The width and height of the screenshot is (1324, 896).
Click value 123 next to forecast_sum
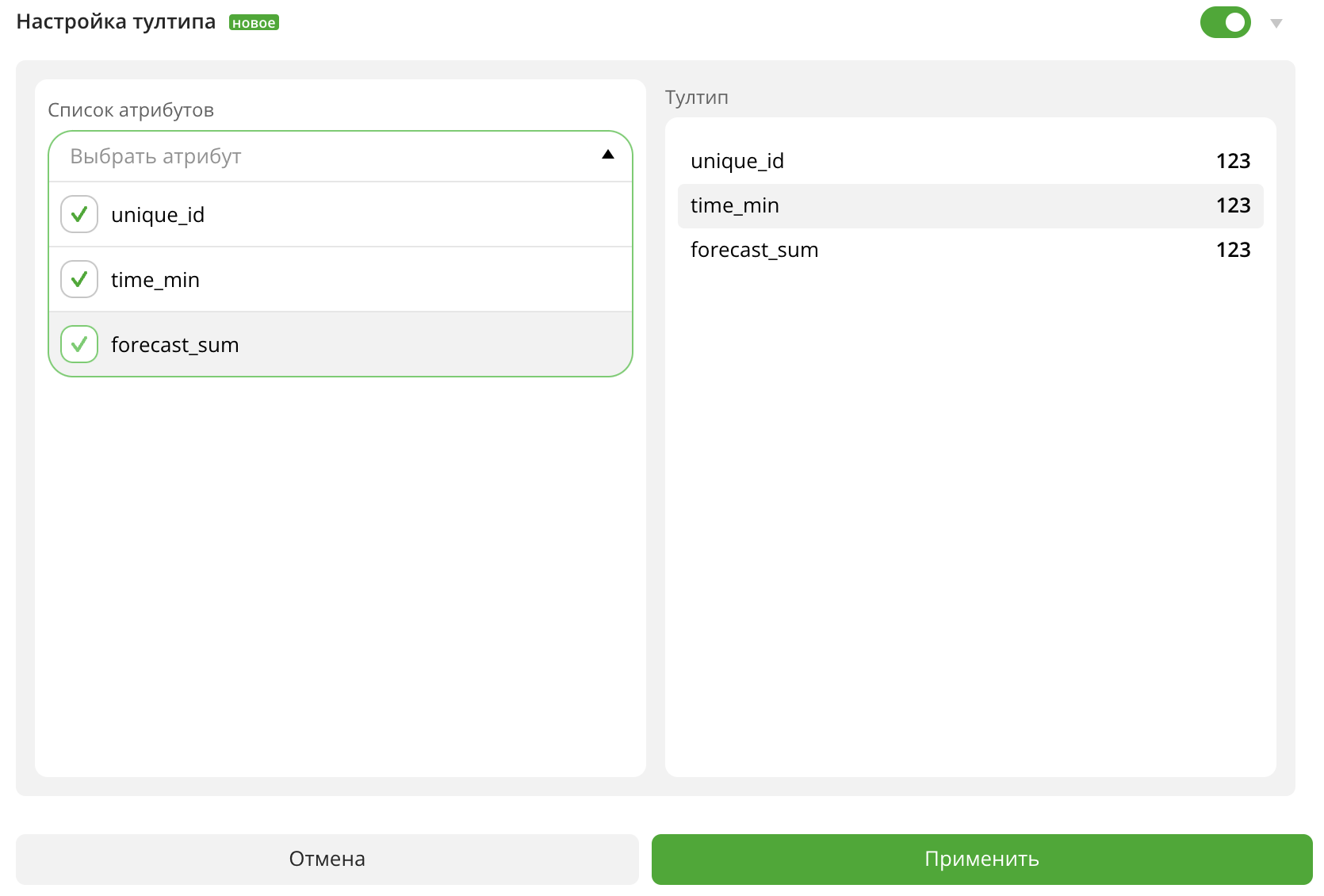[1233, 250]
